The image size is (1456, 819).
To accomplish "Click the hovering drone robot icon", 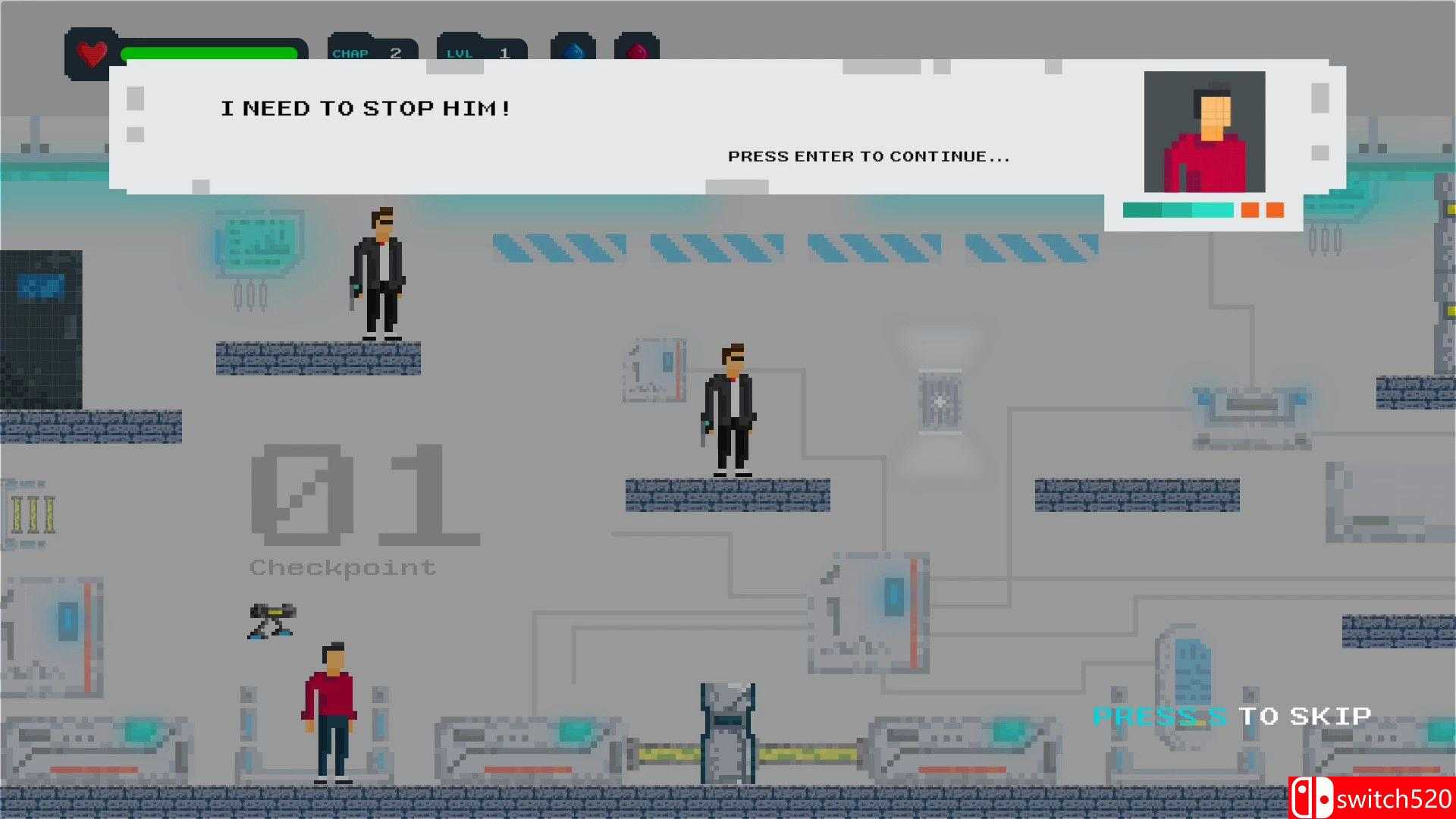I will (271, 620).
